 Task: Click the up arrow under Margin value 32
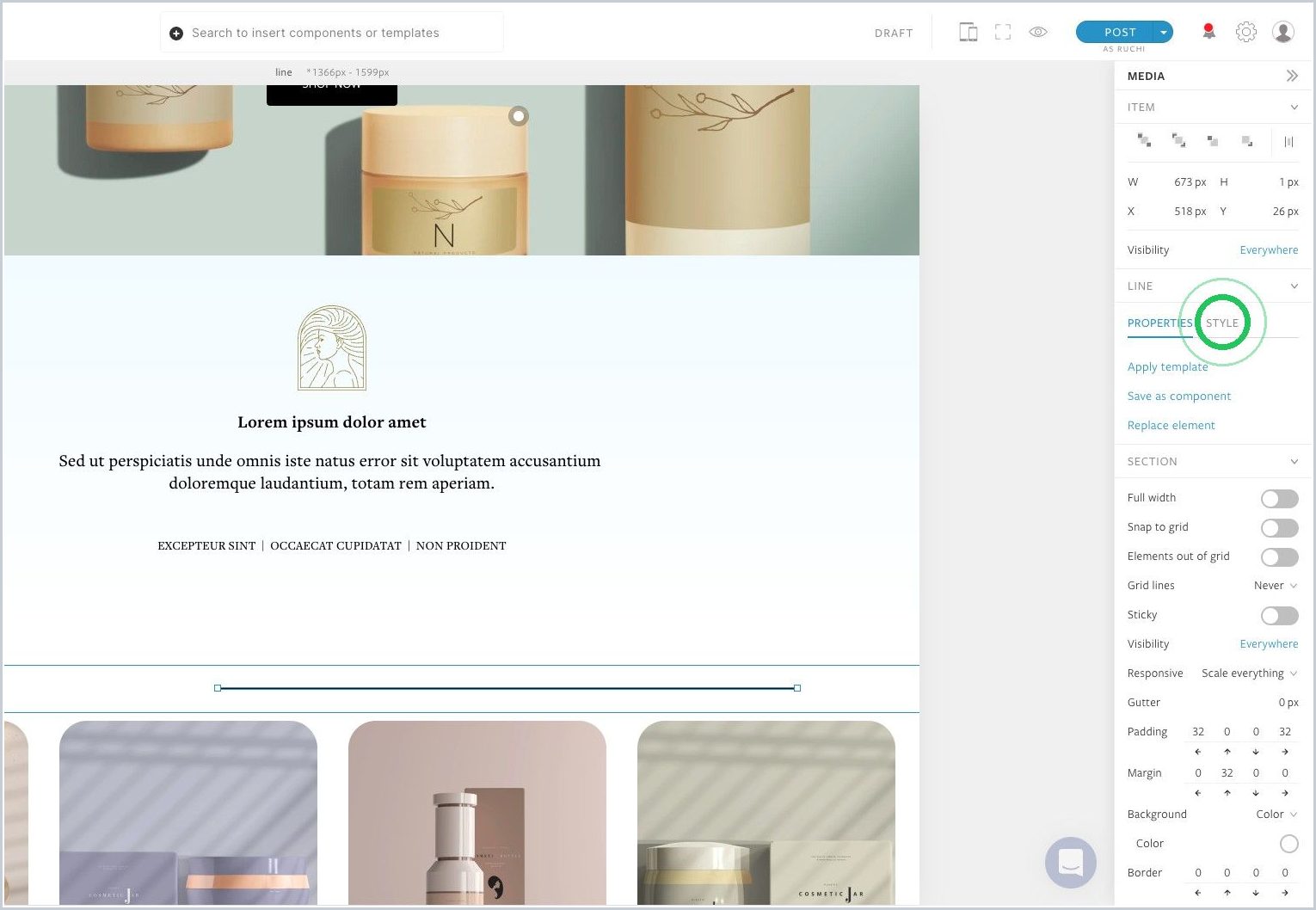tap(1227, 793)
